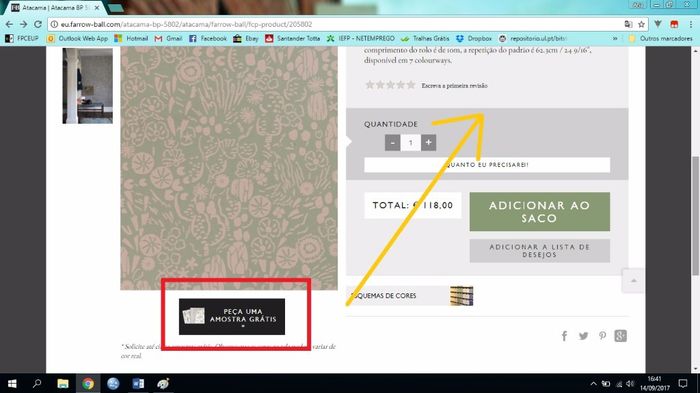Open Santander Totta bookmark
This screenshot has height=393, width=700.
coord(292,38)
